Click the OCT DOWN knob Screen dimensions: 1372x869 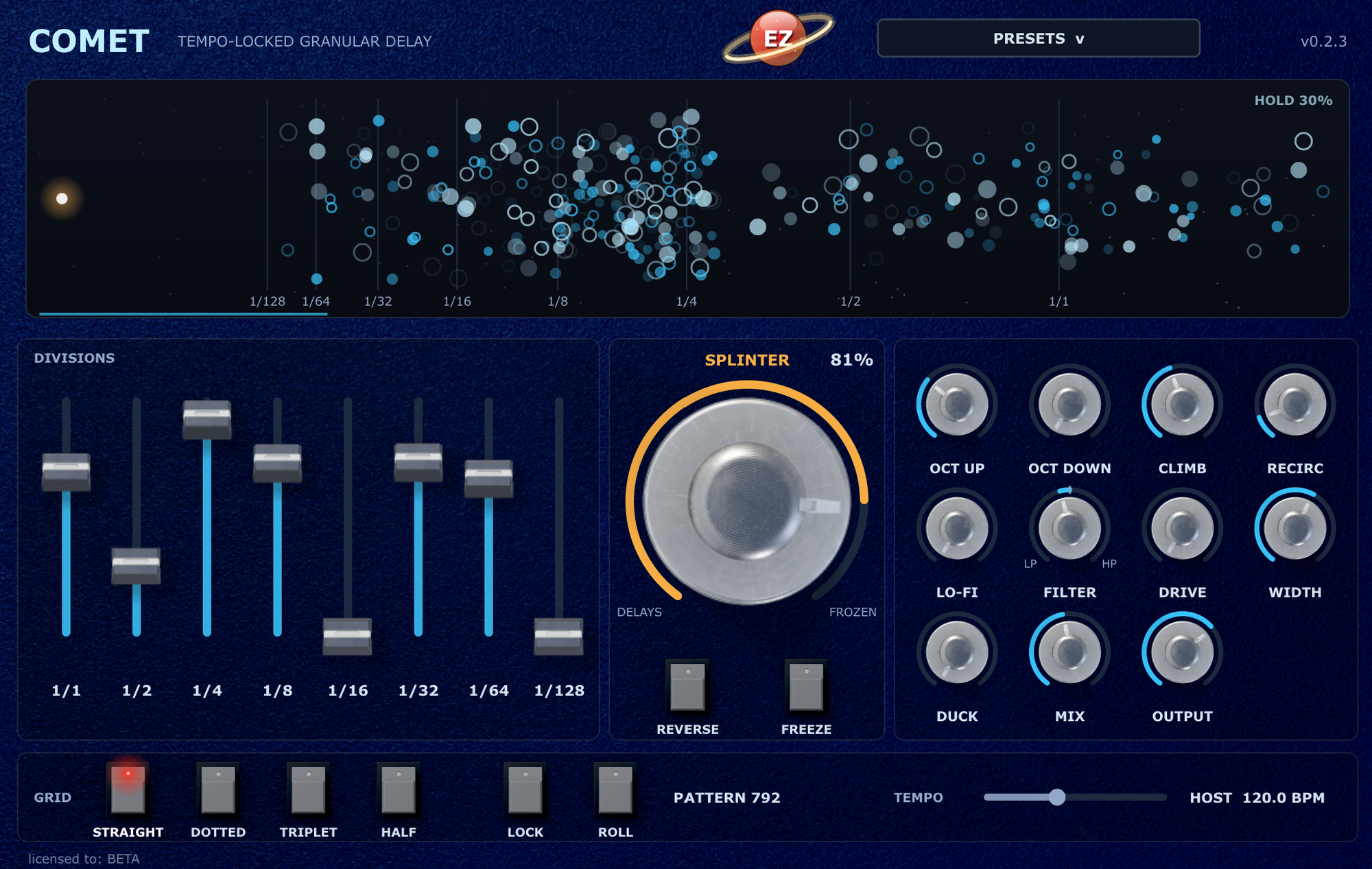click(x=1069, y=405)
